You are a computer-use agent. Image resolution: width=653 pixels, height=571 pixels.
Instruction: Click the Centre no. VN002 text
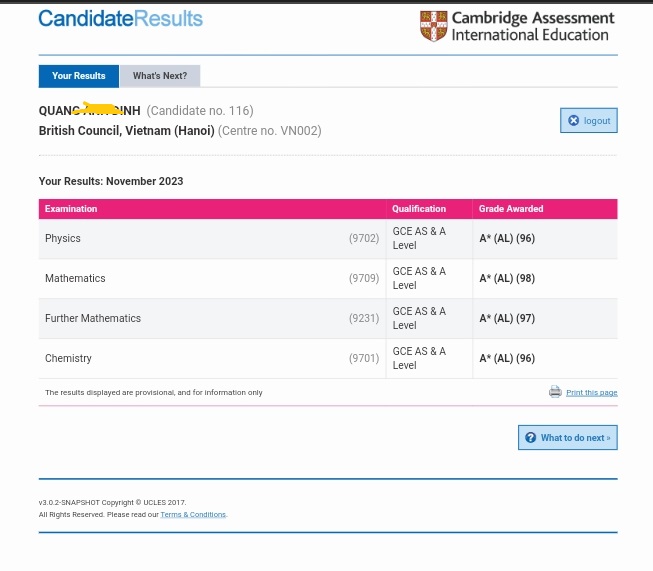(270, 131)
